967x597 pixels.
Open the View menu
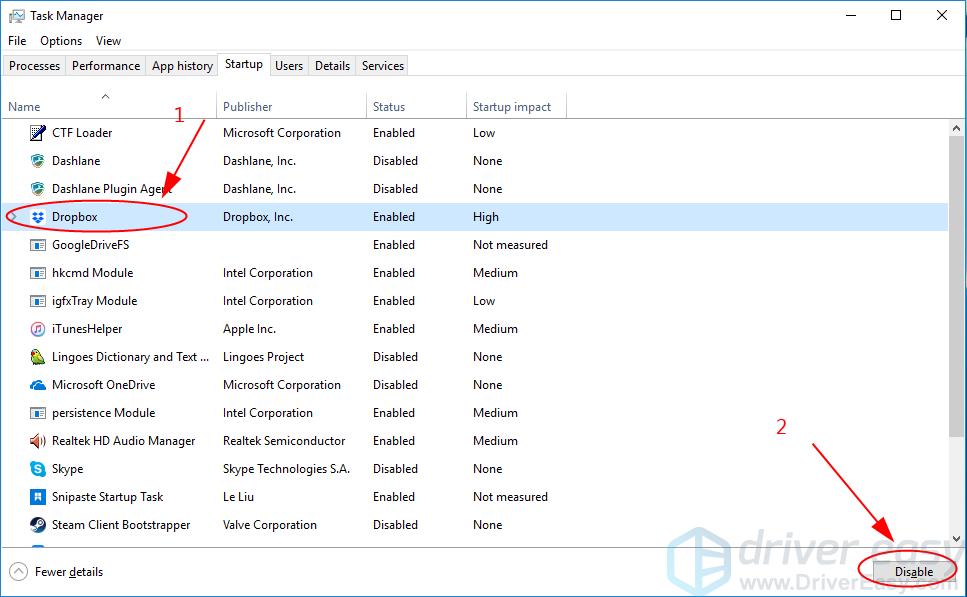[108, 41]
